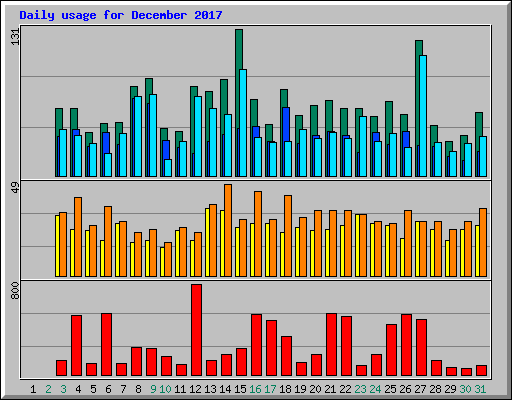Click day label 10 on the x-axis
The image size is (512, 400).
[x=165, y=389]
